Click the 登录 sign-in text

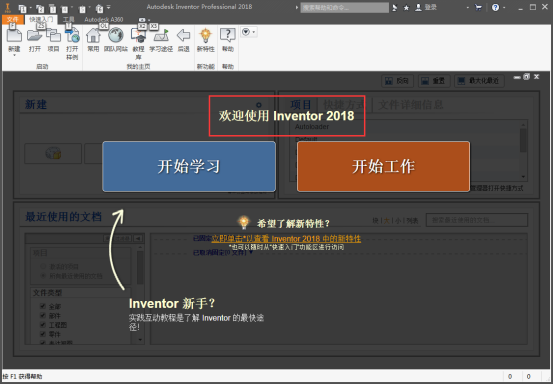(431, 7)
